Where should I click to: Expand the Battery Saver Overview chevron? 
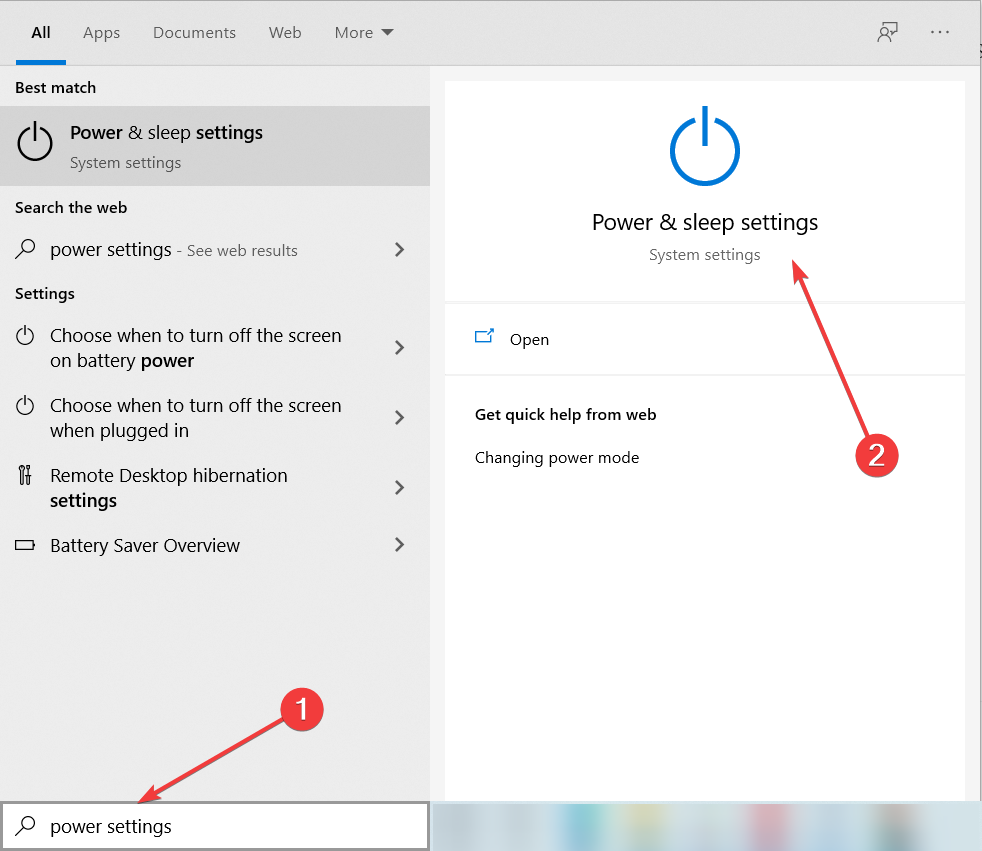click(x=399, y=545)
